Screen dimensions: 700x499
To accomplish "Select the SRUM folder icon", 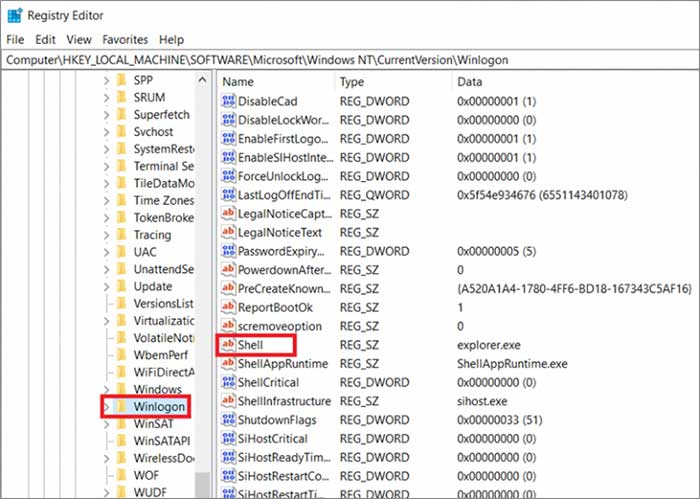I will 121,97.
